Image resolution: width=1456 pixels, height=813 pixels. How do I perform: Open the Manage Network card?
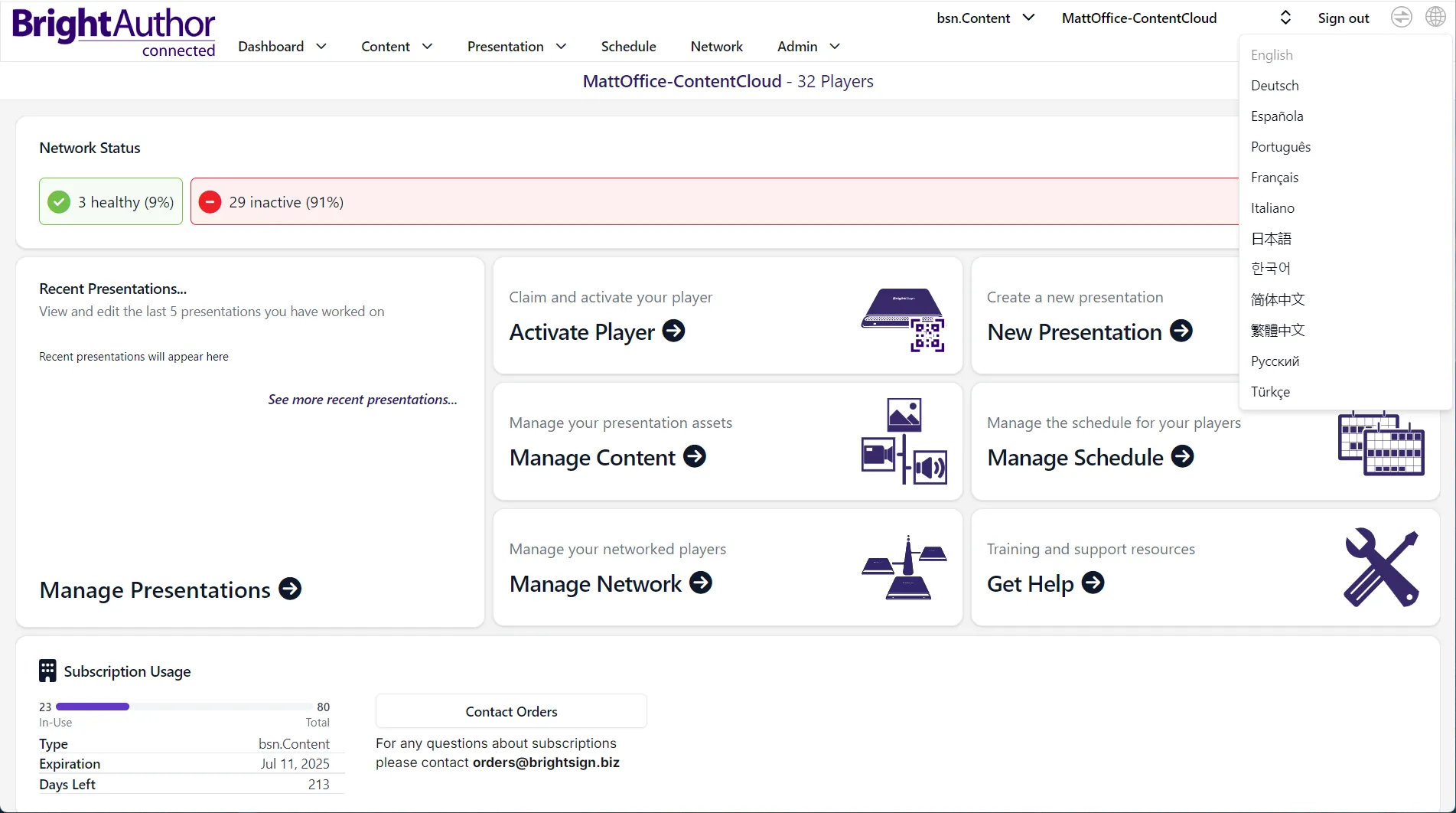[728, 567]
